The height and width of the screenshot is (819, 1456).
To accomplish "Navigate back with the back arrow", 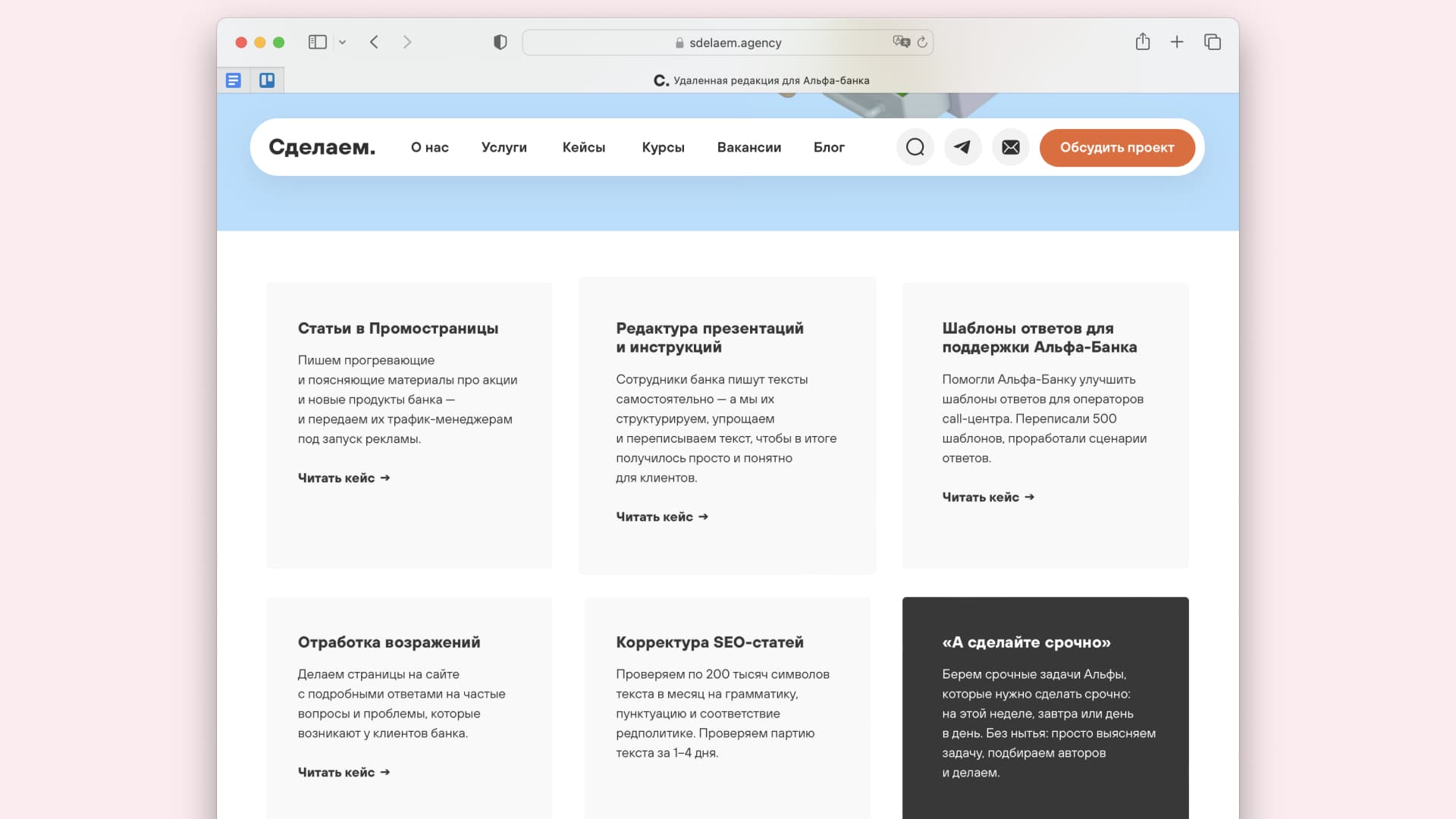I will 373,42.
